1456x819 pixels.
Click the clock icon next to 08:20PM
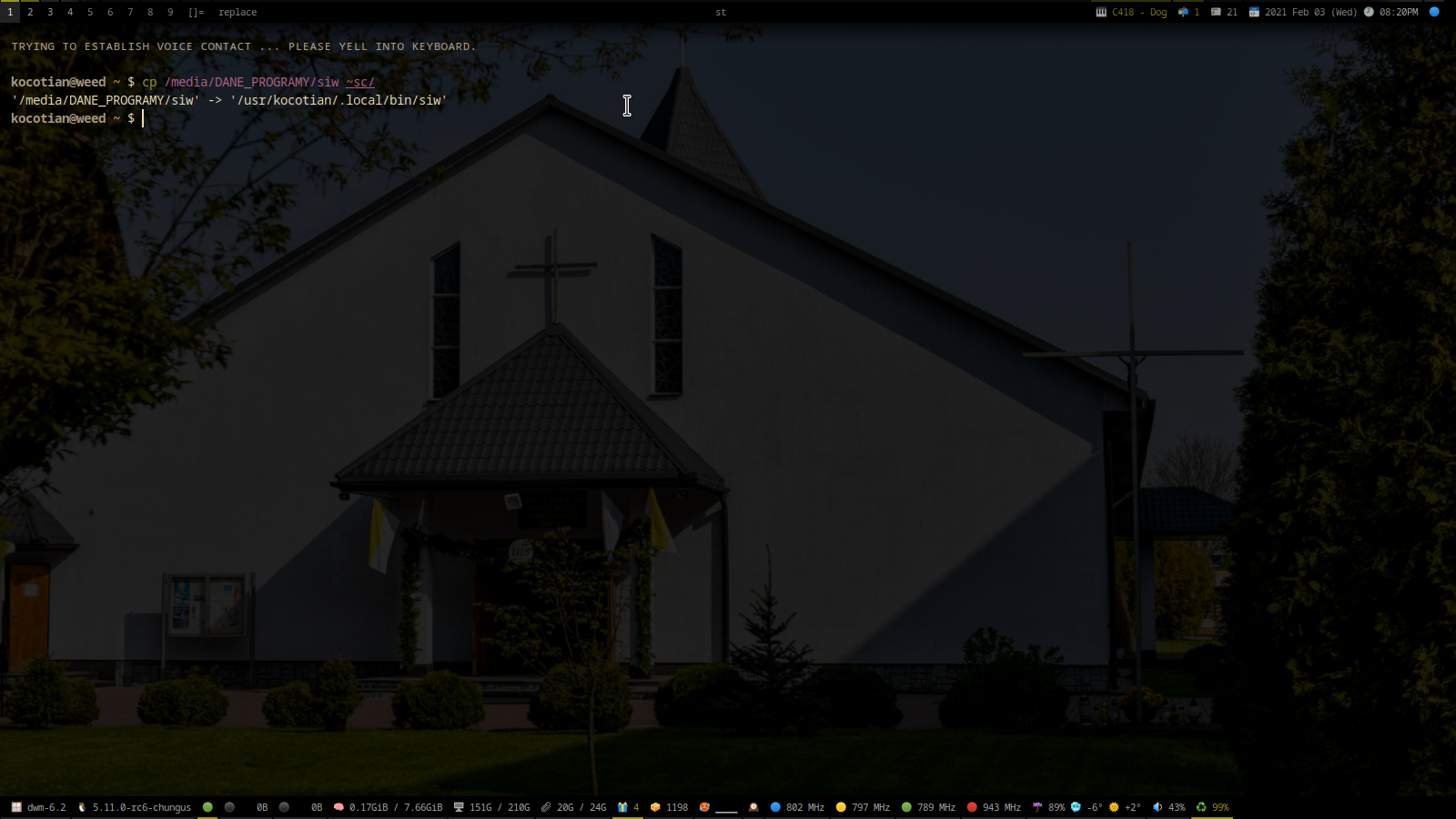click(x=1369, y=12)
